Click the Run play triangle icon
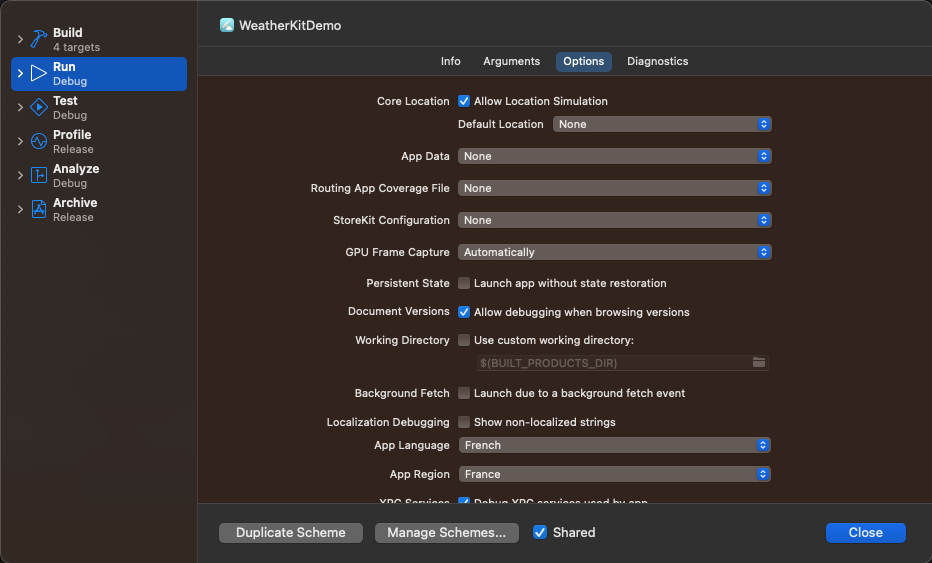Viewport: 932px width, 563px height. (x=39, y=73)
